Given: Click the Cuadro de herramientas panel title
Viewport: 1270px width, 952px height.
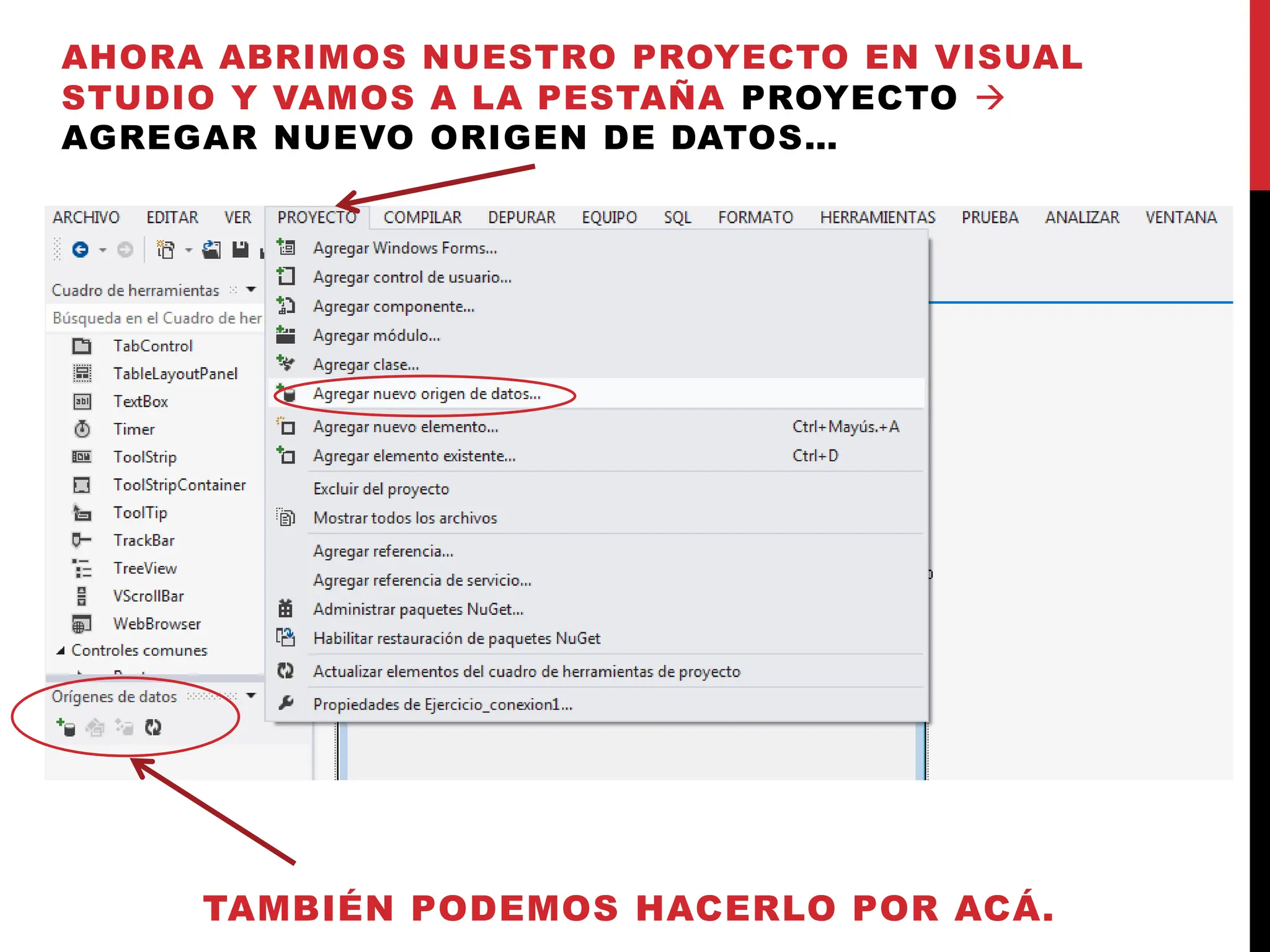Looking at the screenshot, I should tap(135, 290).
